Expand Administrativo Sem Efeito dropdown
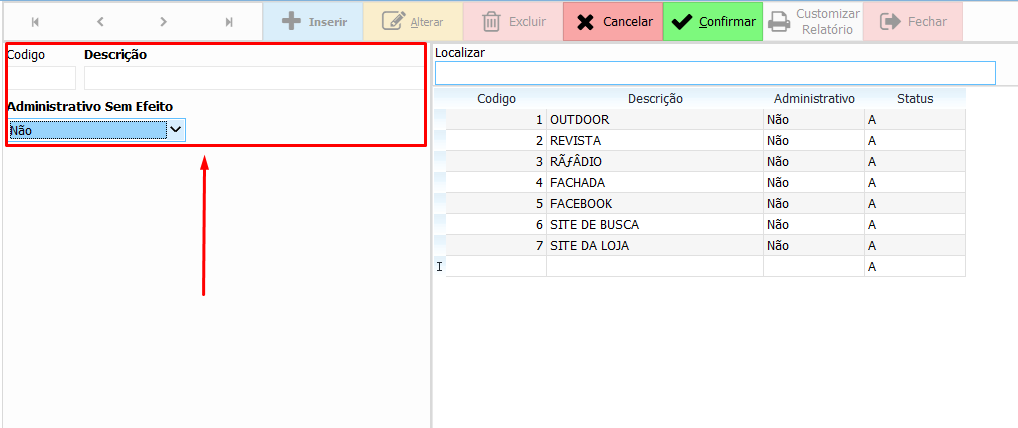Viewport: 1018px width, 428px height. pos(175,129)
